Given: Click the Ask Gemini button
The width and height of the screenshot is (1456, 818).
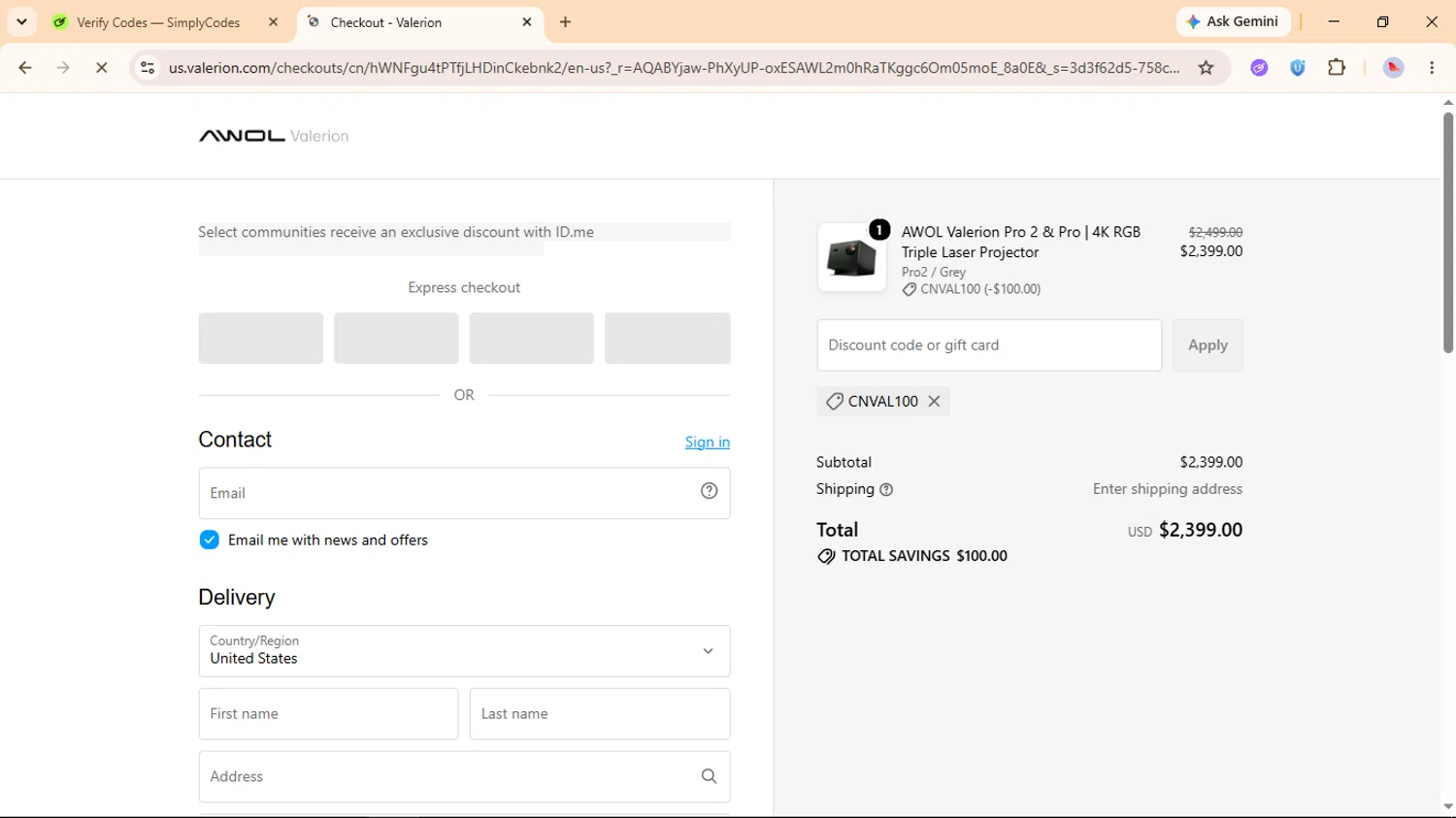Looking at the screenshot, I should pos(1233,21).
